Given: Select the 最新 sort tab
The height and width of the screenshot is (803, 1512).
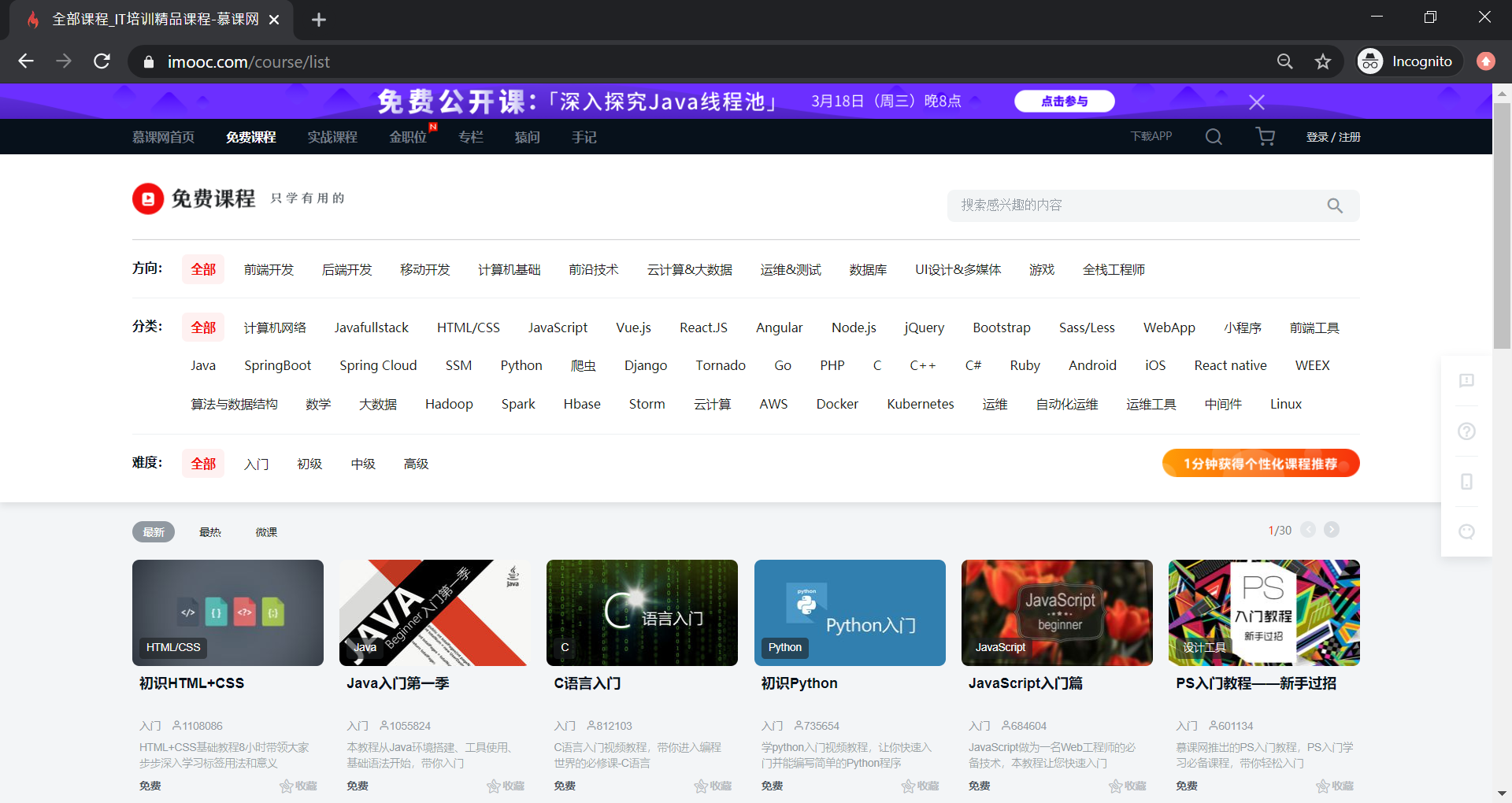Looking at the screenshot, I should click(x=154, y=532).
